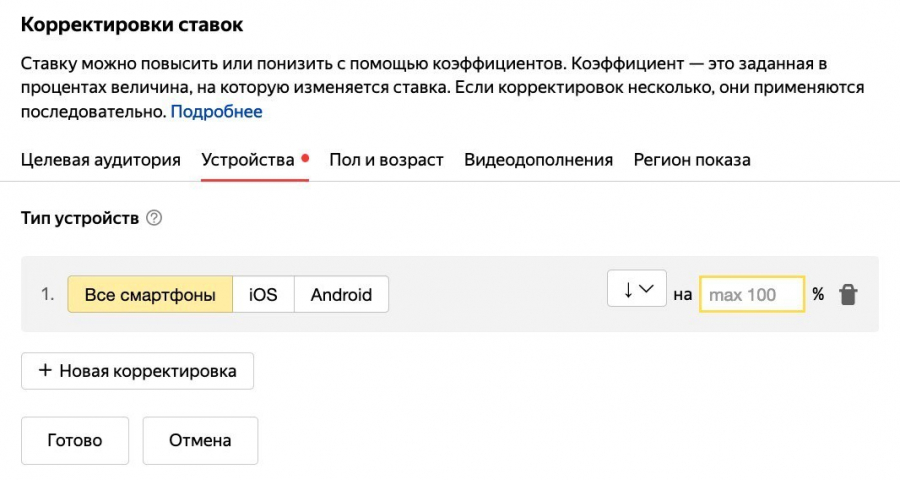
Task: Open the bid direction arrow dropdown
Action: click(637, 290)
